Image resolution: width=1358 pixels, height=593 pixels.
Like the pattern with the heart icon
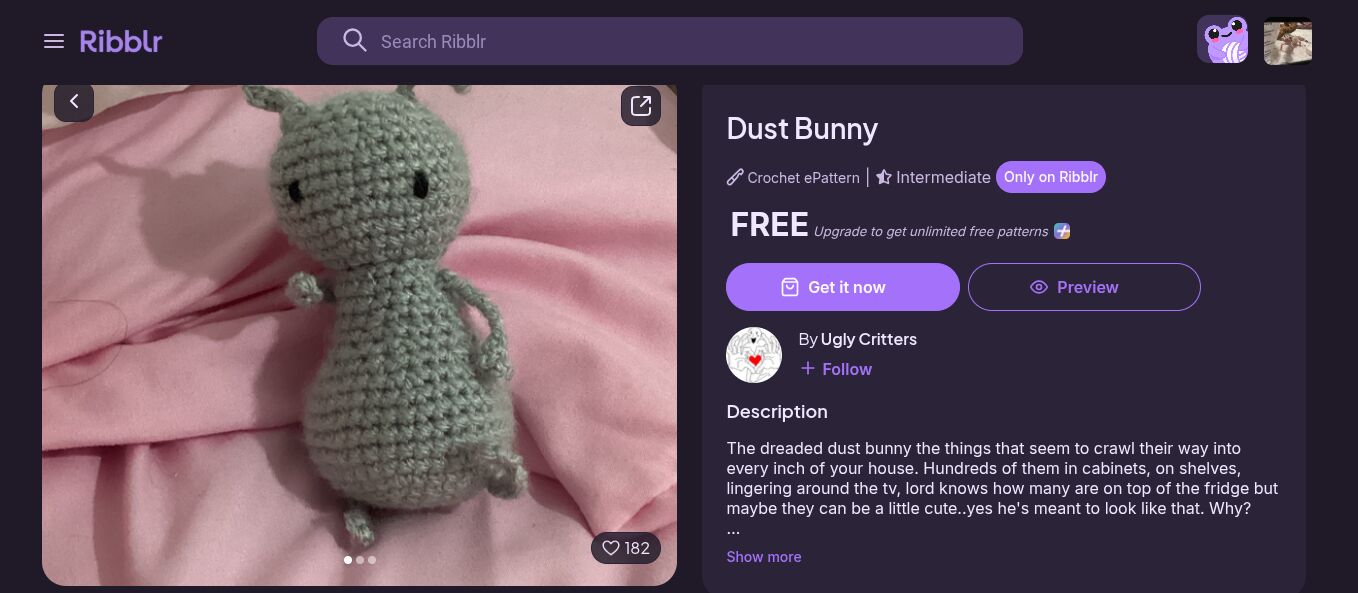612,548
